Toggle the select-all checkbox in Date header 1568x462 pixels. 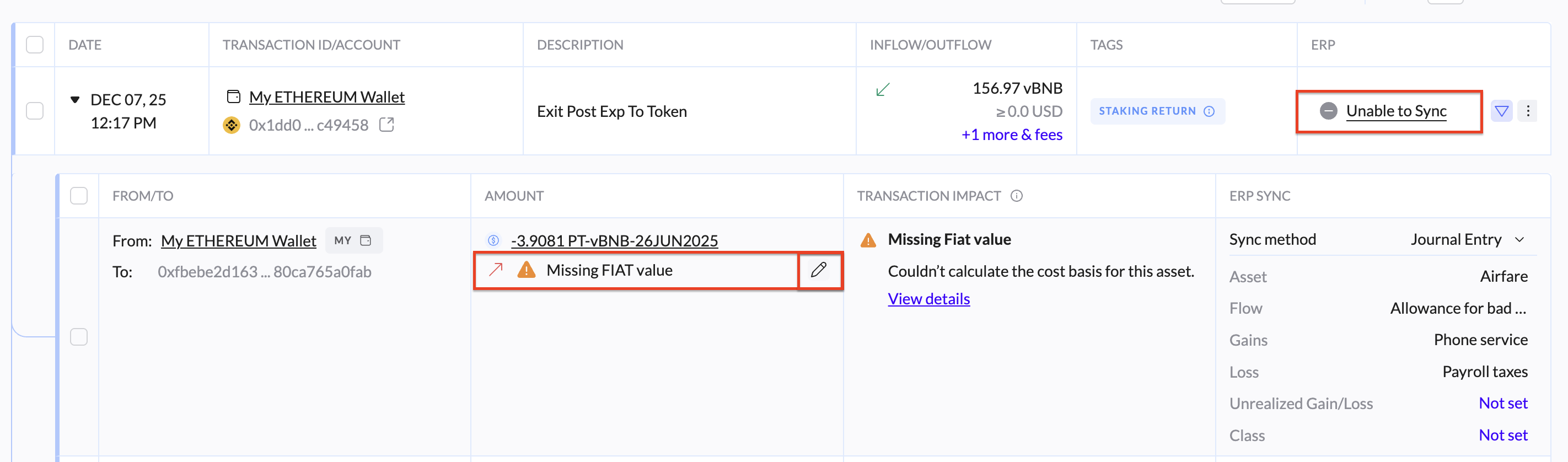point(35,45)
